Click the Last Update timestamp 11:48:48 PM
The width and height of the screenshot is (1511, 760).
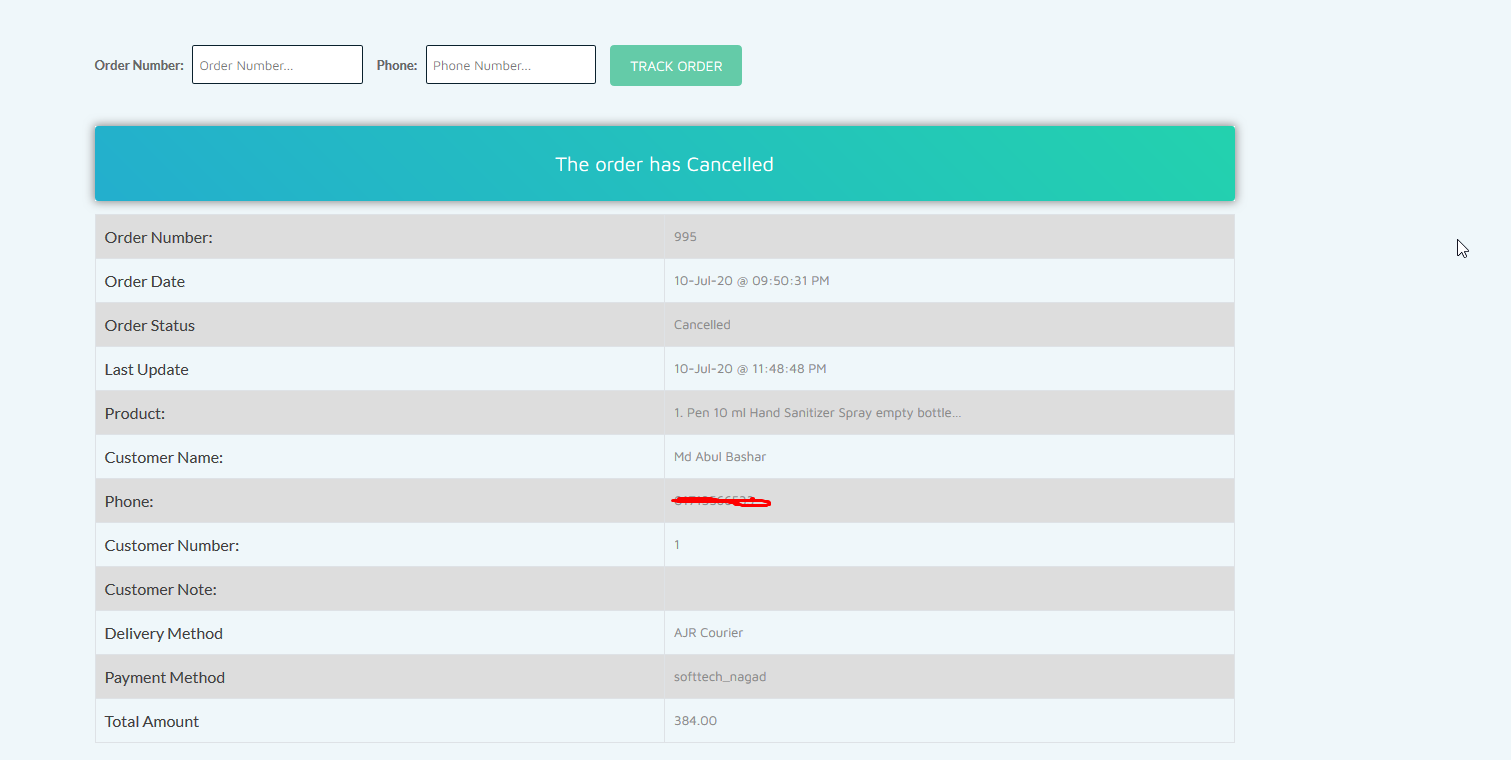point(750,369)
